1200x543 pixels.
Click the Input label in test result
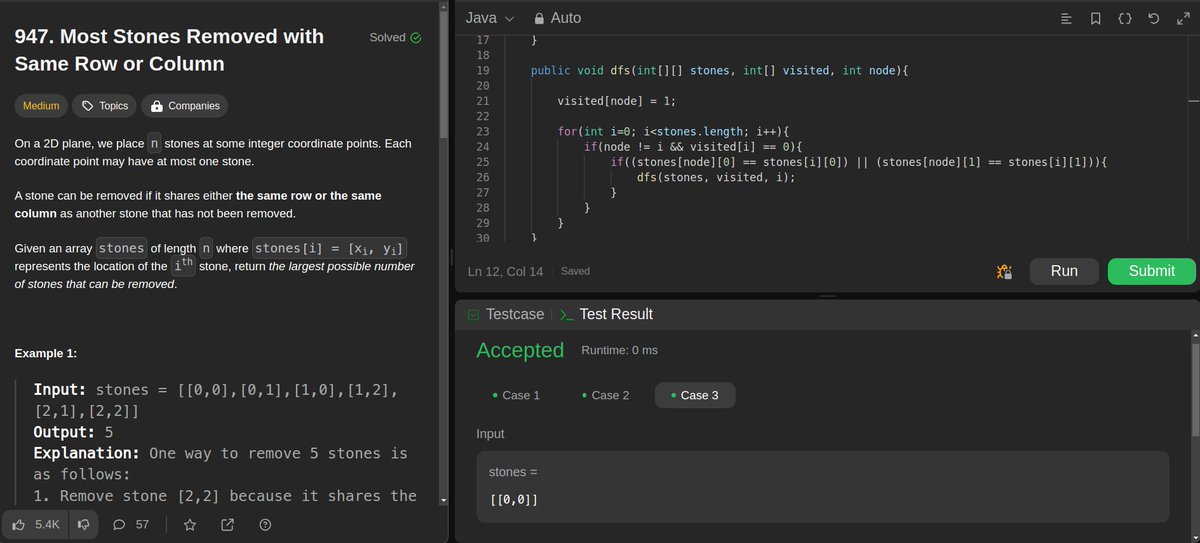tap(491, 434)
